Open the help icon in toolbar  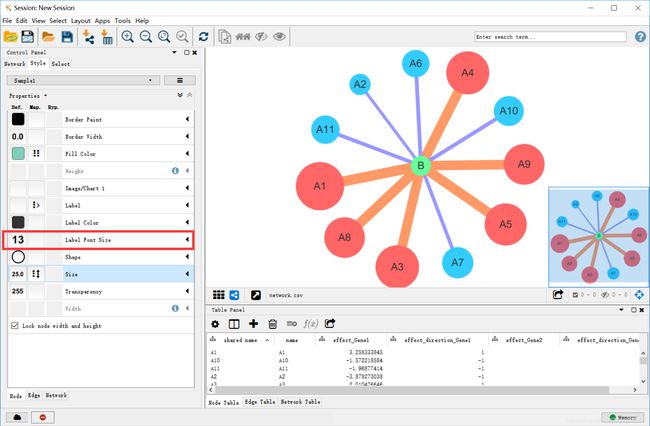[x=640, y=37]
